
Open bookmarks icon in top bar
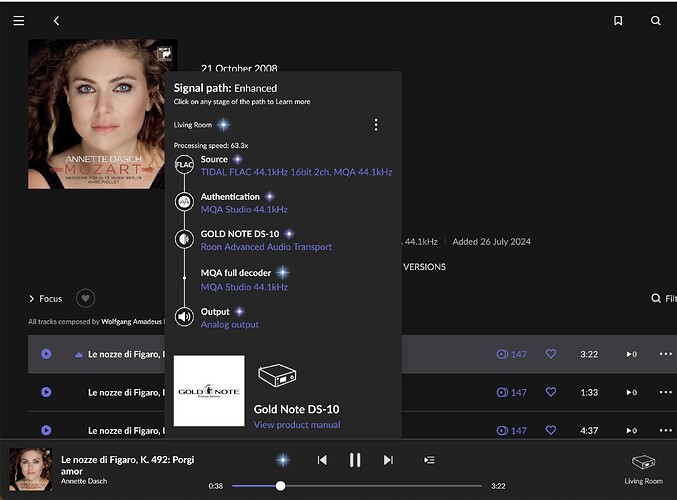(x=618, y=21)
